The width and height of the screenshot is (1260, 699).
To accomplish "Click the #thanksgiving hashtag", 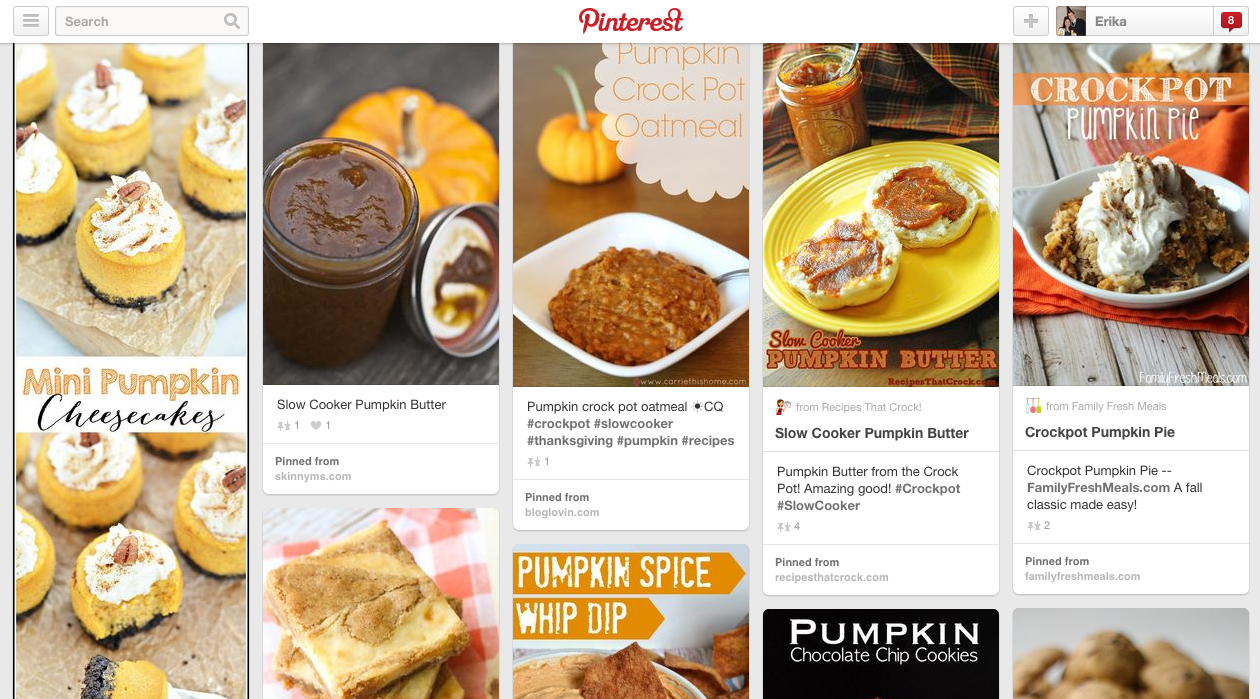I will 570,441.
